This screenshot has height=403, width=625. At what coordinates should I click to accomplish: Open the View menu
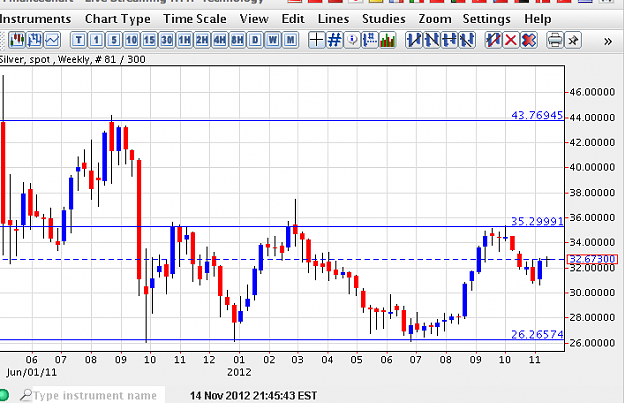coord(254,19)
